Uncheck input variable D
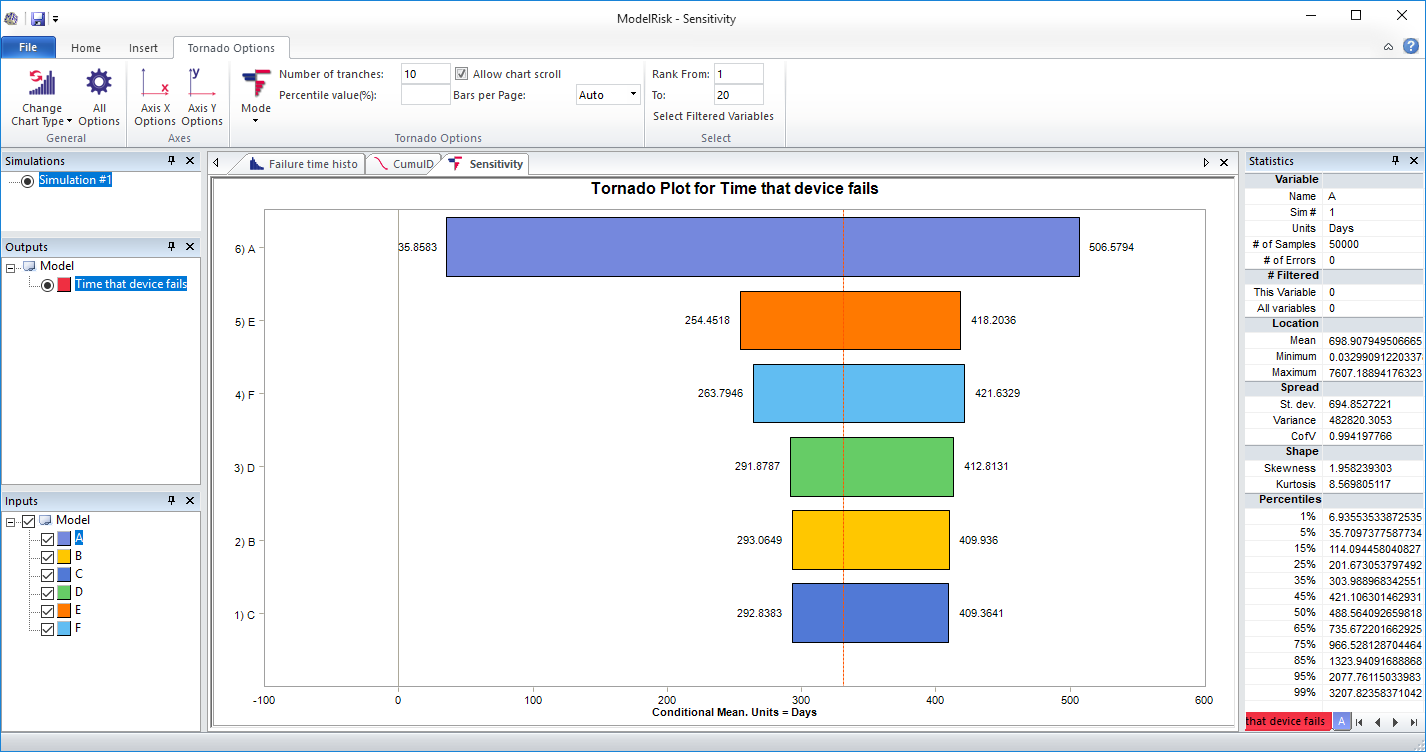1426x752 pixels. click(x=46, y=592)
